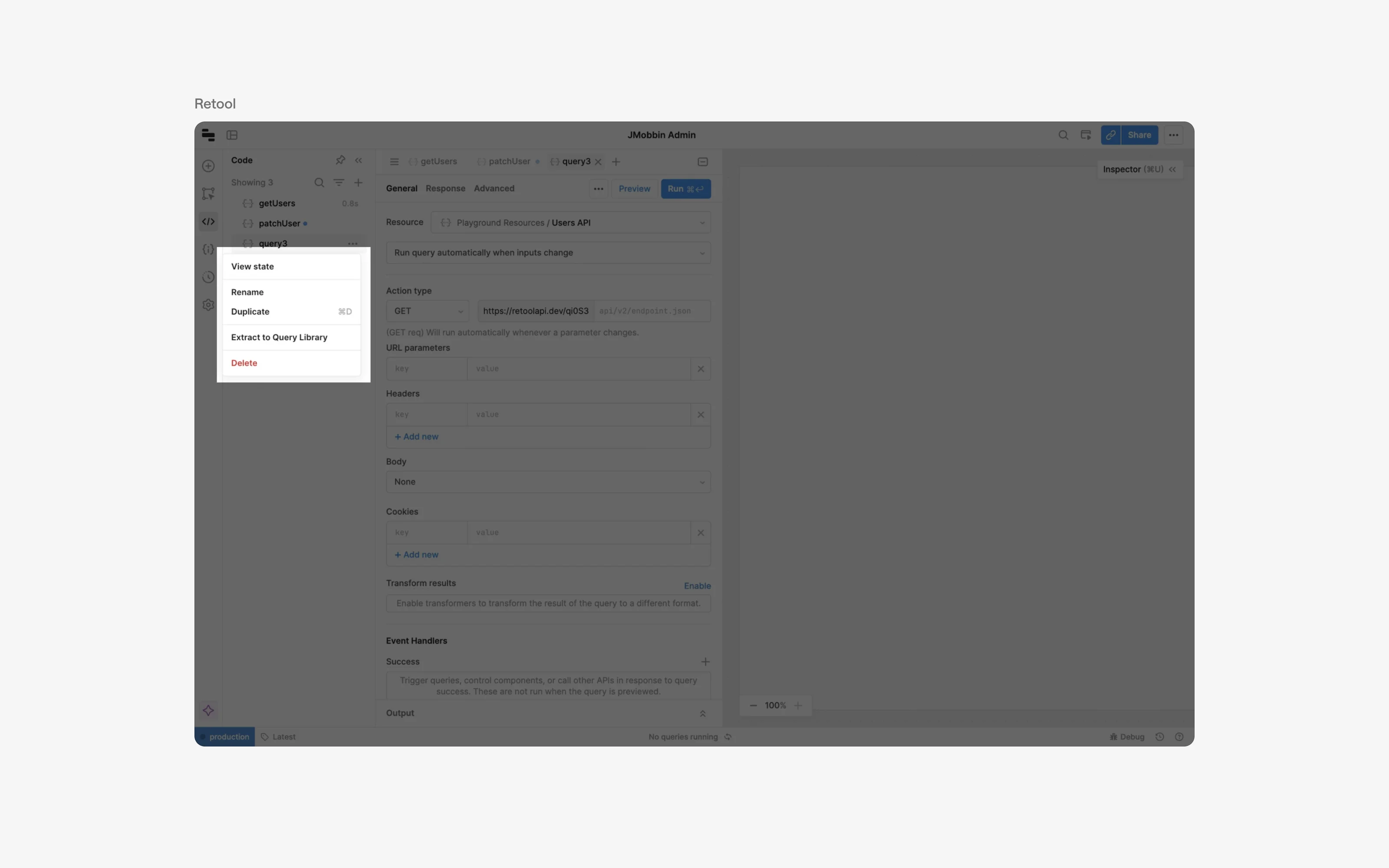The height and width of the screenshot is (868, 1389).
Task: Choose Extract to Query Library from context menu
Action: point(280,337)
